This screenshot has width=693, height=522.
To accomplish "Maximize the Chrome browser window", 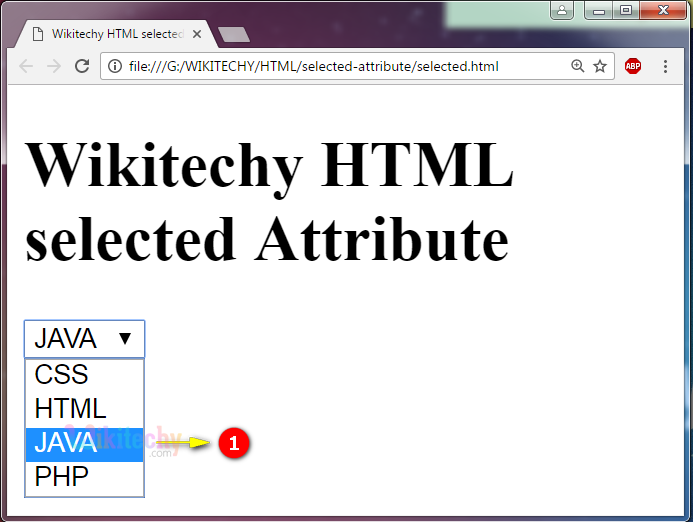I will [x=627, y=11].
